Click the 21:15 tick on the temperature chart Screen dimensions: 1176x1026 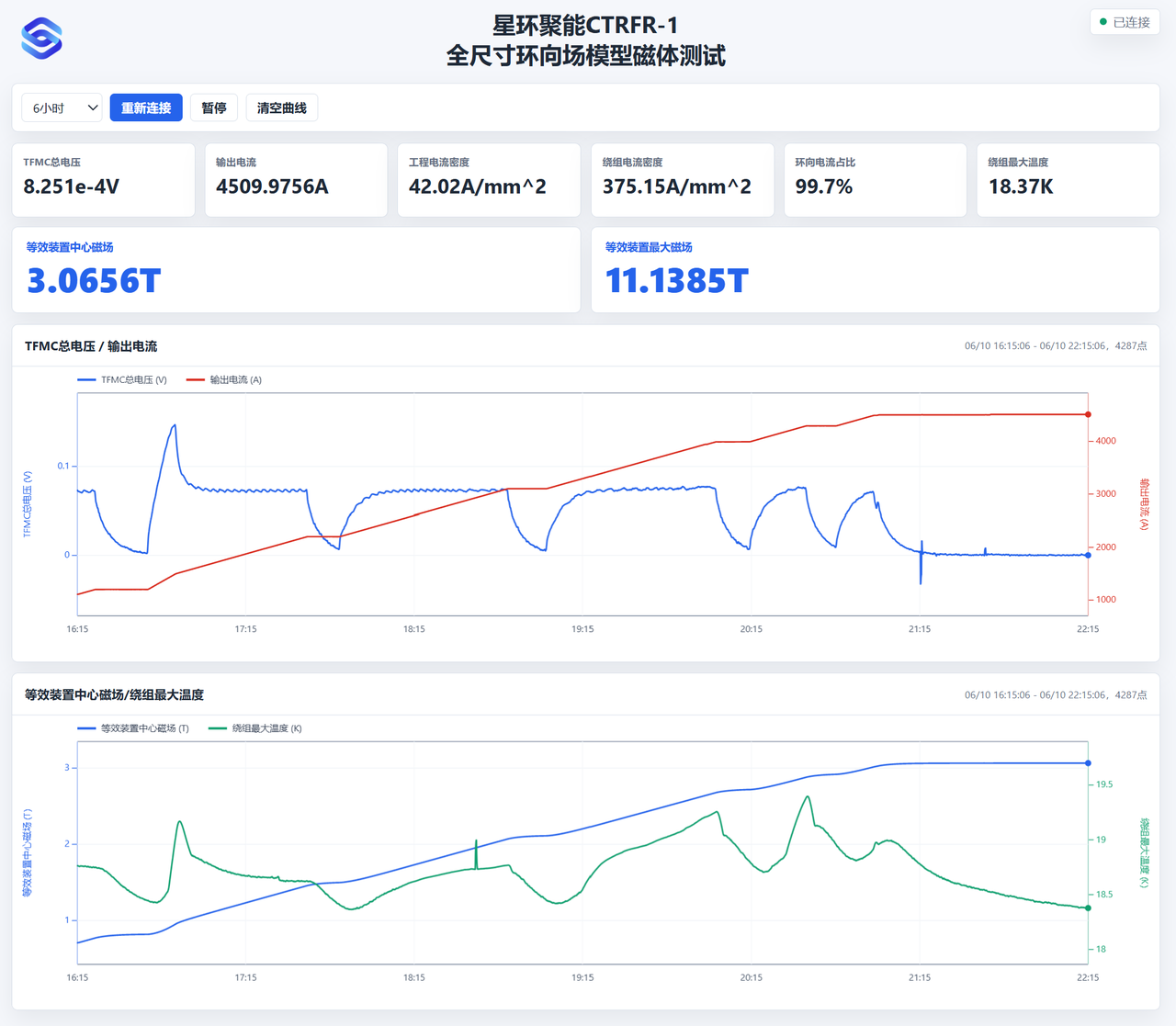(920, 977)
